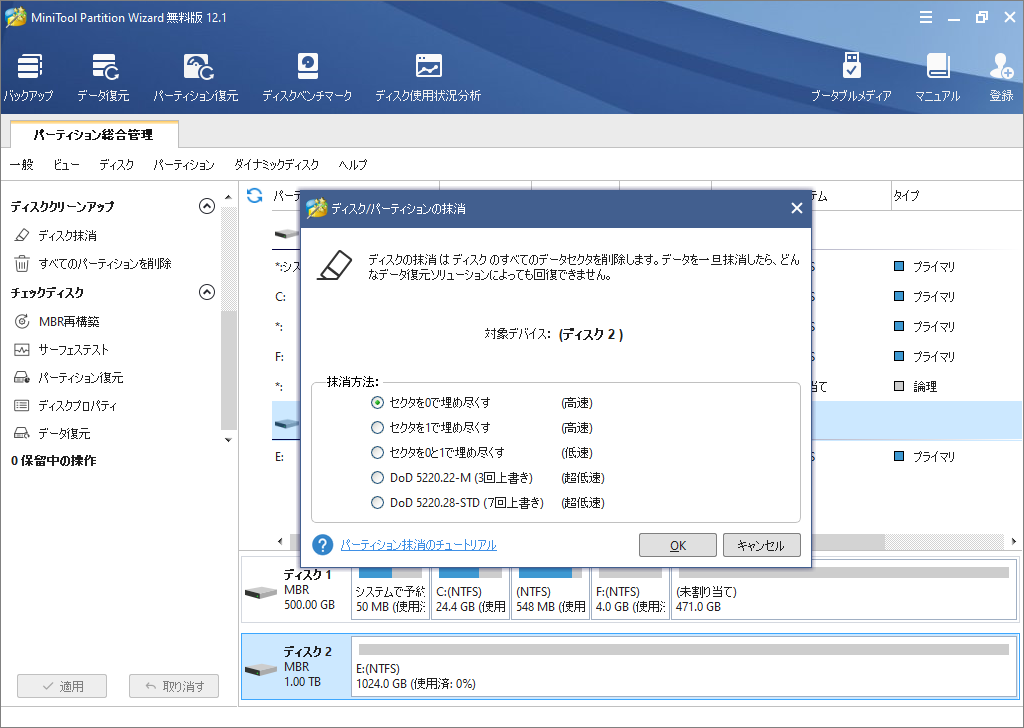1024x728 pixels.
Task: Select E:(NTFS) 1024.0 GB partition block
Action: pyautogui.click(x=684, y=668)
